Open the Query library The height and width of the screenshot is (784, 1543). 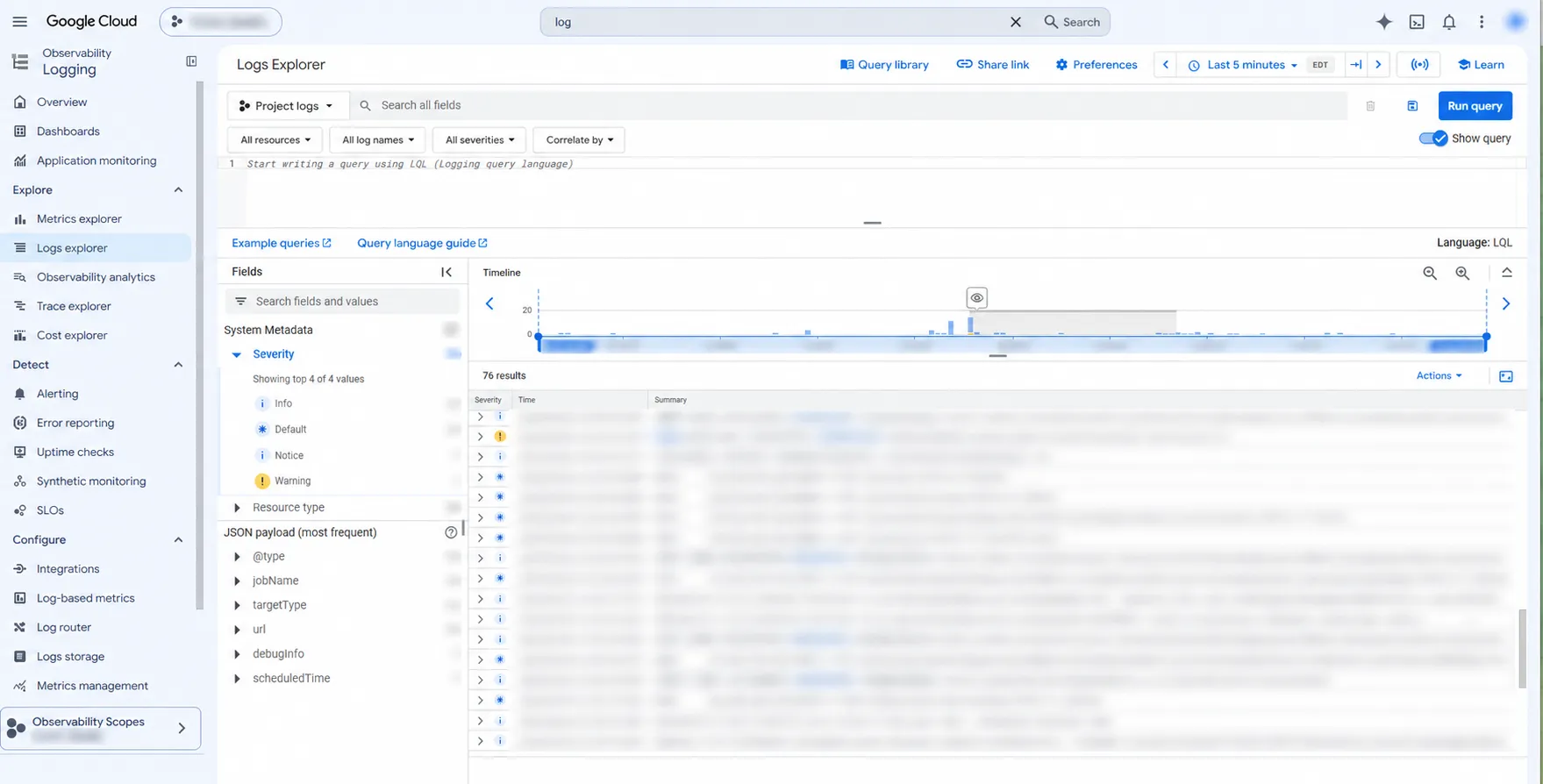884,65
